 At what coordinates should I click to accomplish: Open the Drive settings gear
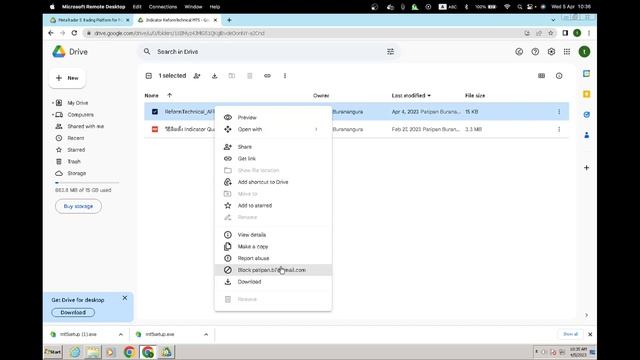coord(551,52)
